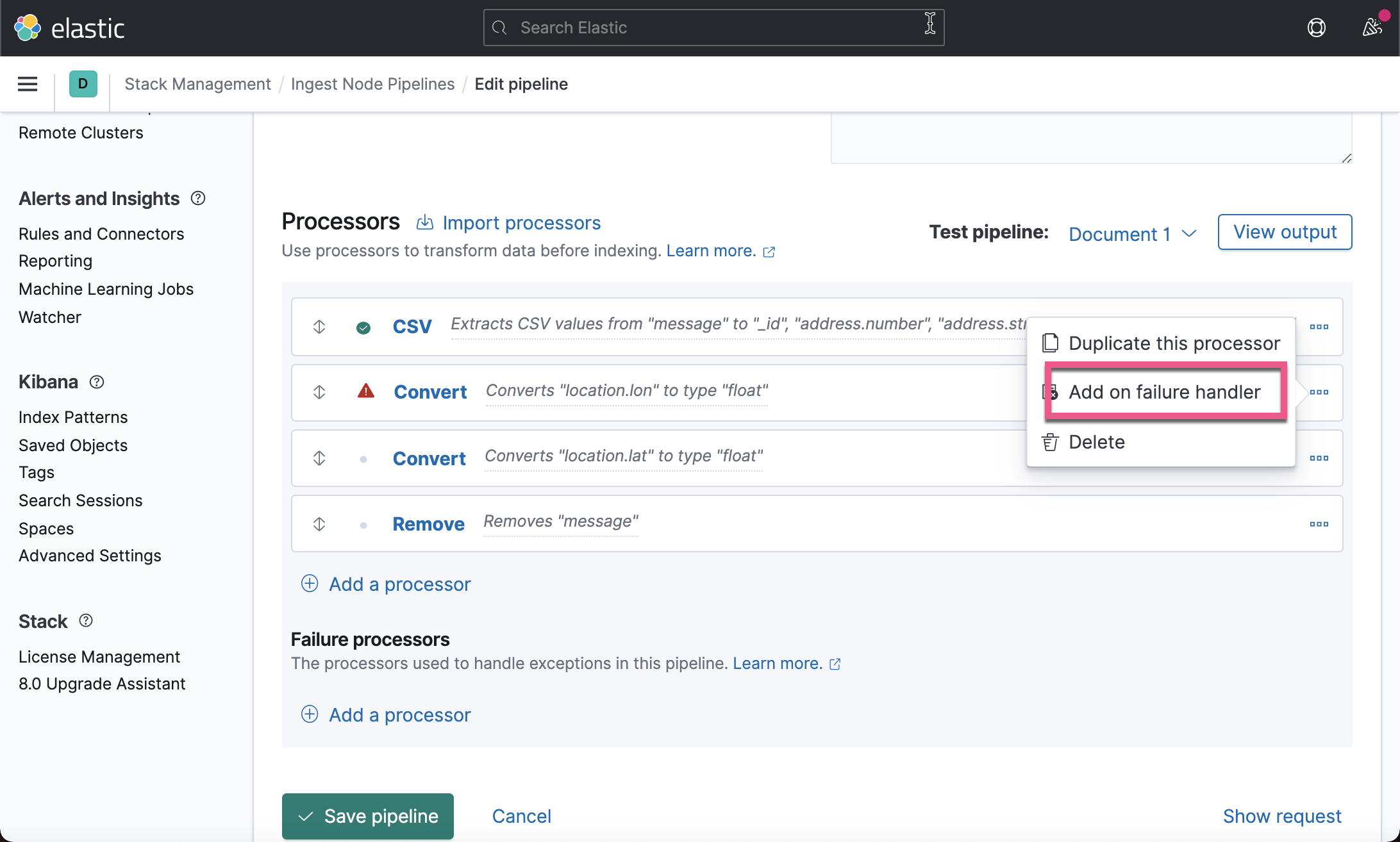Screen dimensions: 1400x842
Task: Click the green D space avatar
Action: (82, 83)
